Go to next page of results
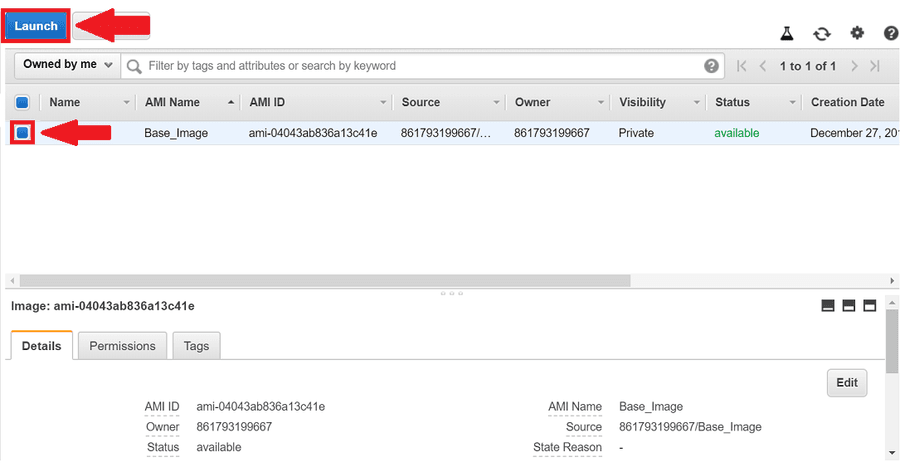This screenshot has height=467, width=900. [x=854, y=66]
